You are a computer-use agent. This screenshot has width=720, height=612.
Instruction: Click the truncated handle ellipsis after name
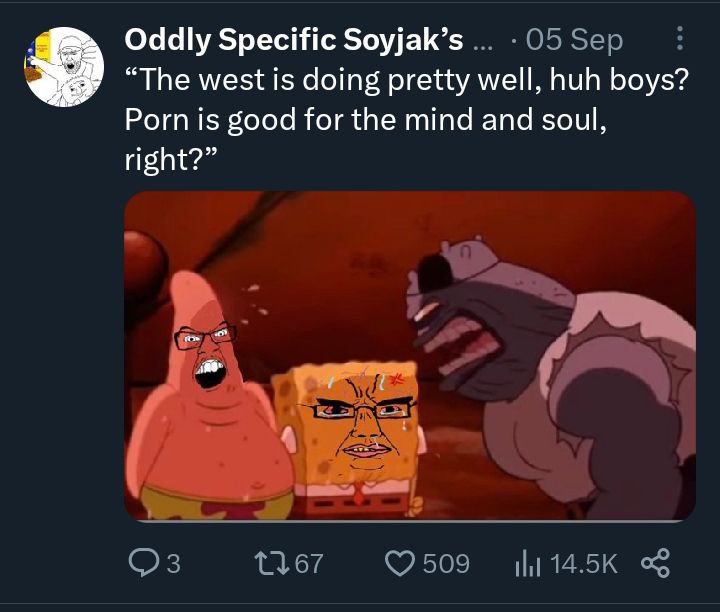coord(481,42)
